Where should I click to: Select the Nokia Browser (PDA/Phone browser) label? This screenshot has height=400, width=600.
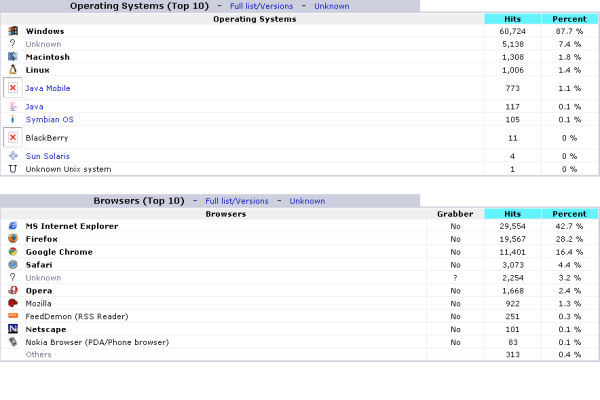97,342
